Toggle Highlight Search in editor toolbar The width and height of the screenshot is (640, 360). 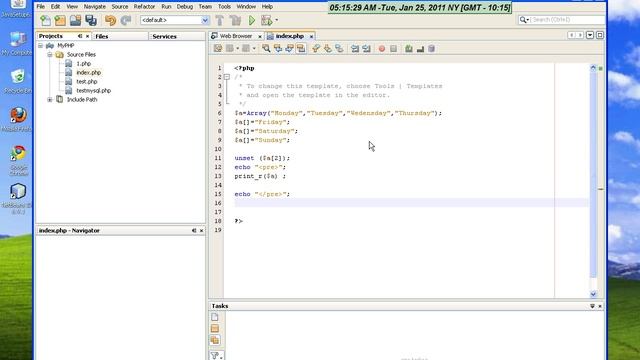pos(301,49)
